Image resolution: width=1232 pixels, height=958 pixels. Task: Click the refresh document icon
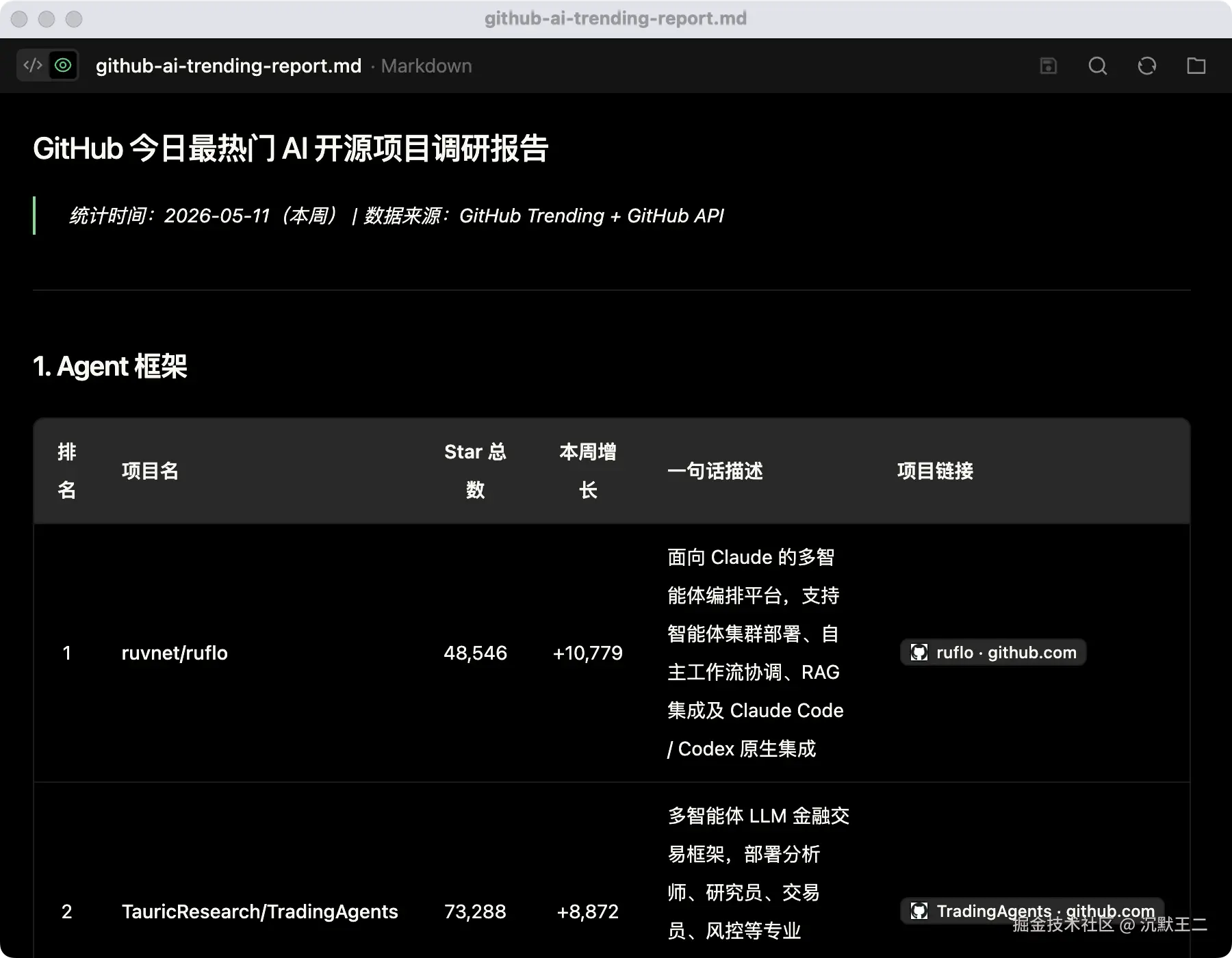[x=1146, y=66]
